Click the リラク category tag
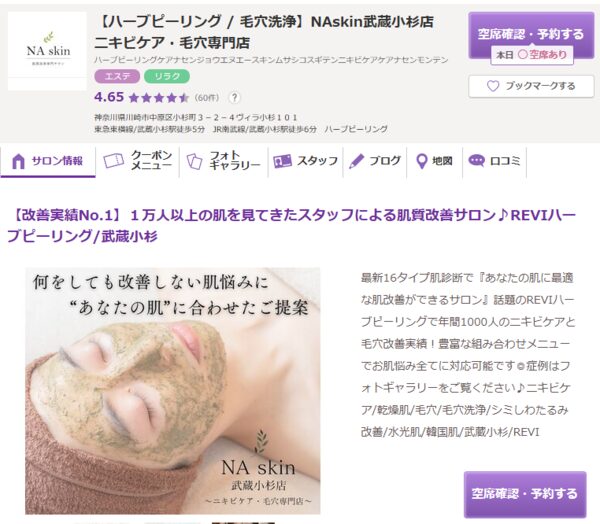This screenshot has height=524, width=600. point(167,76)
